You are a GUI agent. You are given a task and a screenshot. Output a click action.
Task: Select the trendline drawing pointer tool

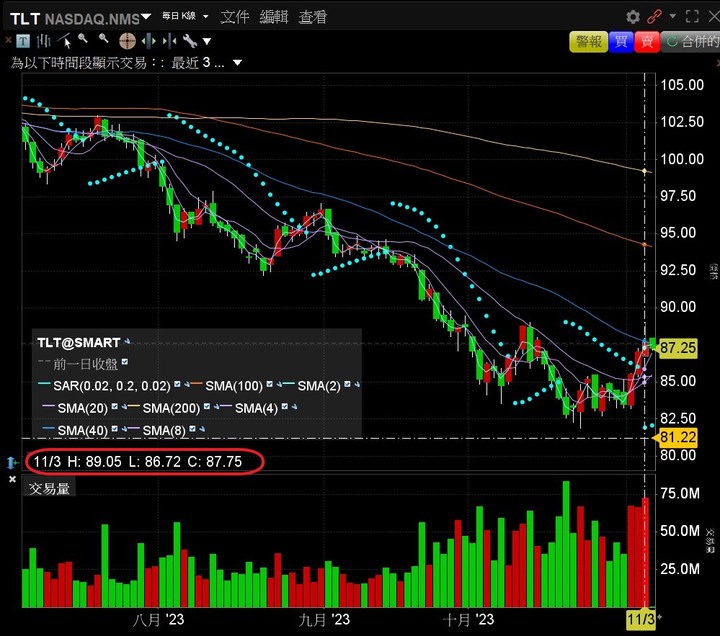point(64,41)
